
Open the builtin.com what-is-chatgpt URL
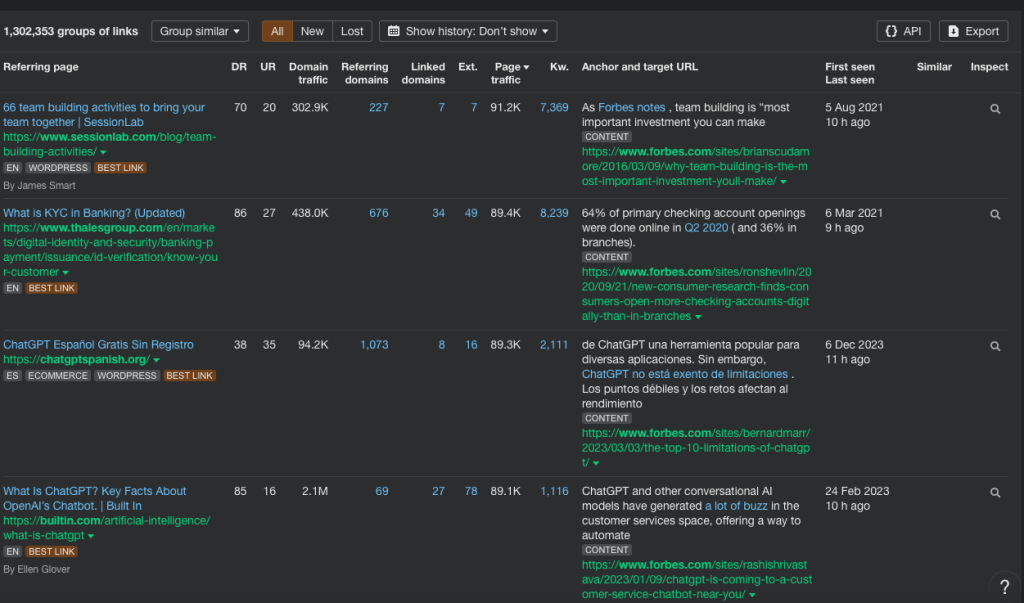point(106,529)
